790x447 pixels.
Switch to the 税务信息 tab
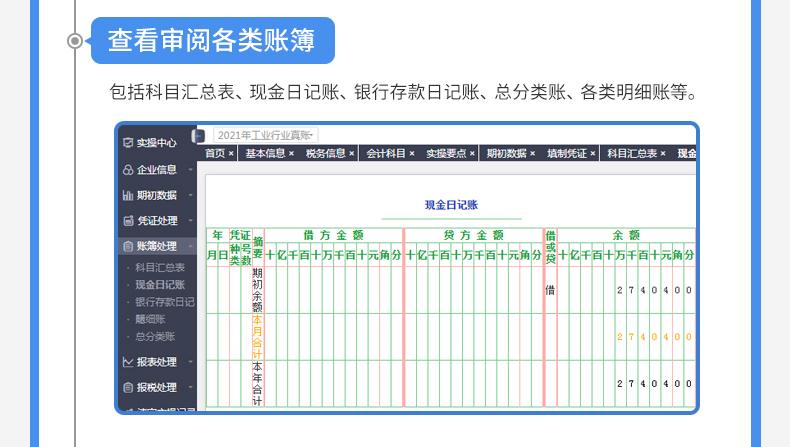click(326, 153)
